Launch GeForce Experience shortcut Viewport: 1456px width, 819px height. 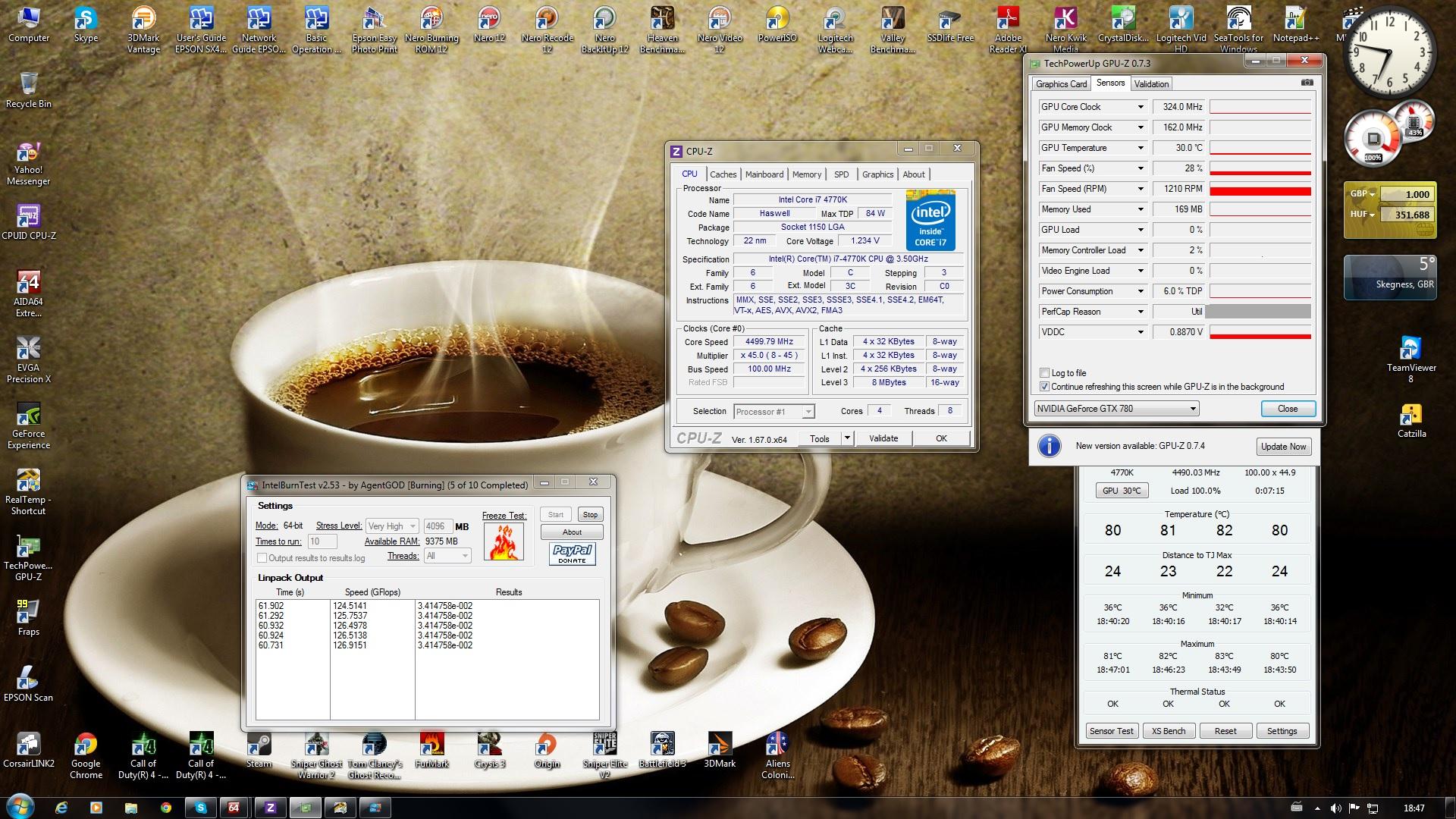(29, 425)
